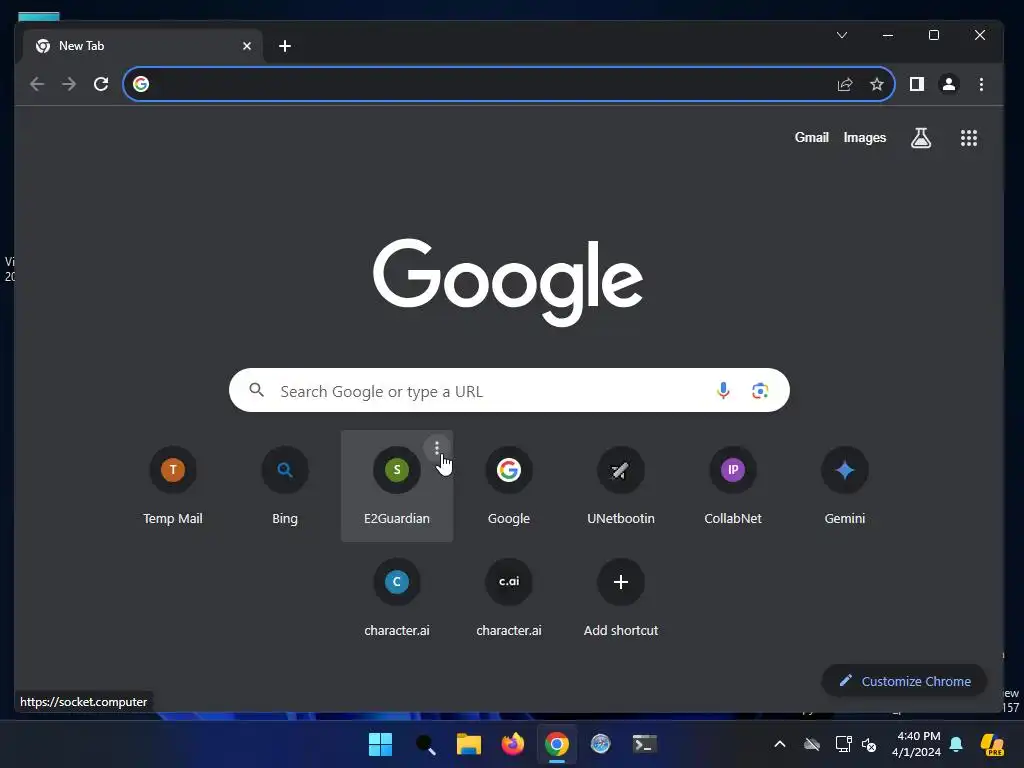
Task: Open the tab search dropdown arrow
Action: tap(842, 35)
